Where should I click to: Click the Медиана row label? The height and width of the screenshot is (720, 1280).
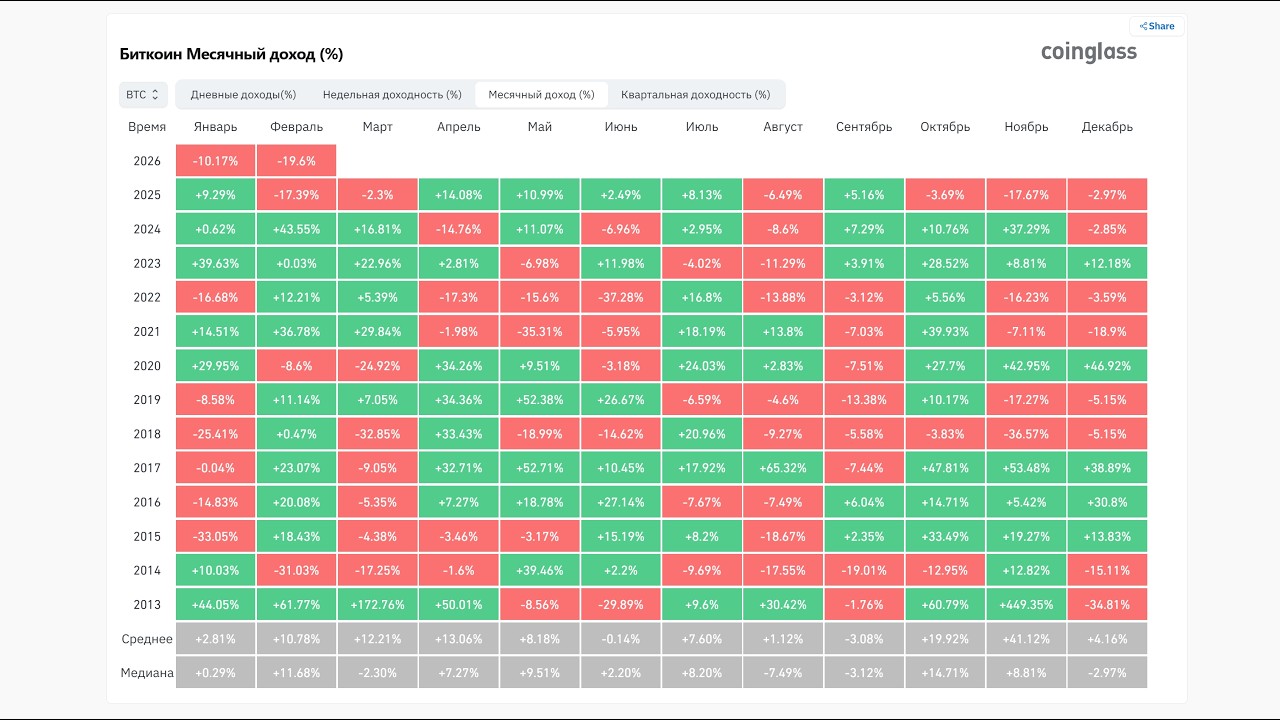pyautogui.click(x=147, y=673)
